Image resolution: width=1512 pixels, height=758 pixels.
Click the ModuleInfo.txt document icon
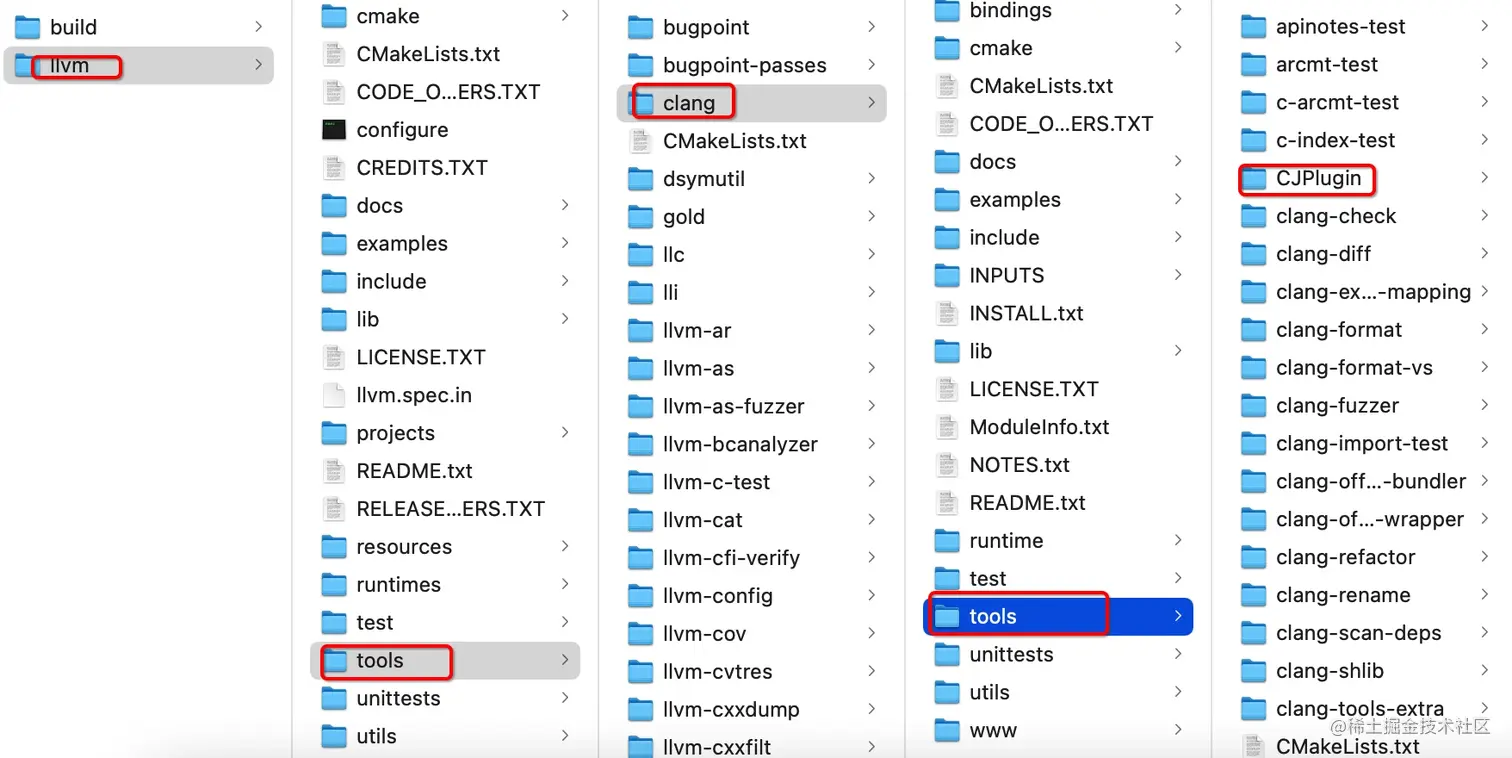[947, 427]
